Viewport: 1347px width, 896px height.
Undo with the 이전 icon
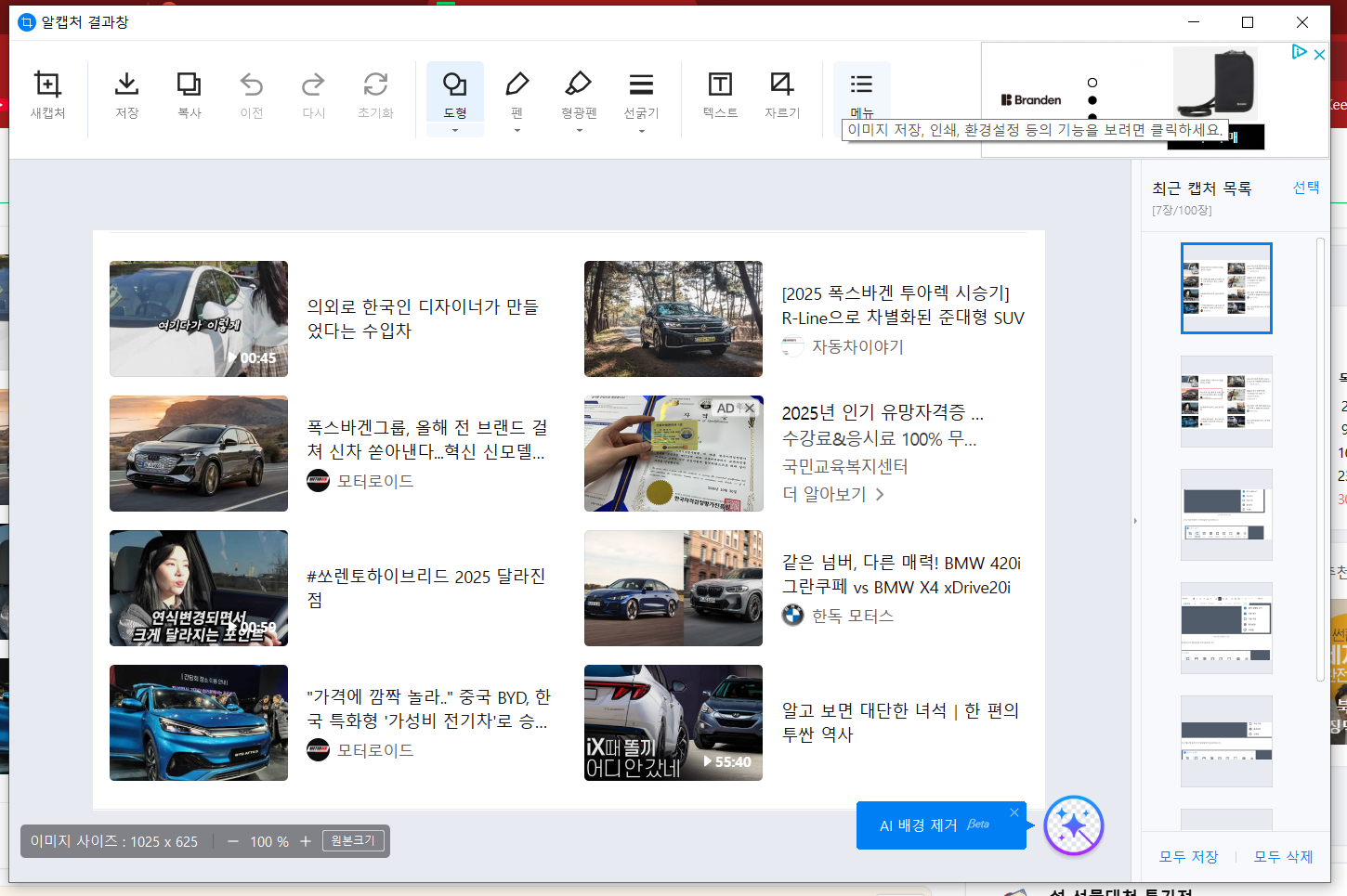click(252, 94)
